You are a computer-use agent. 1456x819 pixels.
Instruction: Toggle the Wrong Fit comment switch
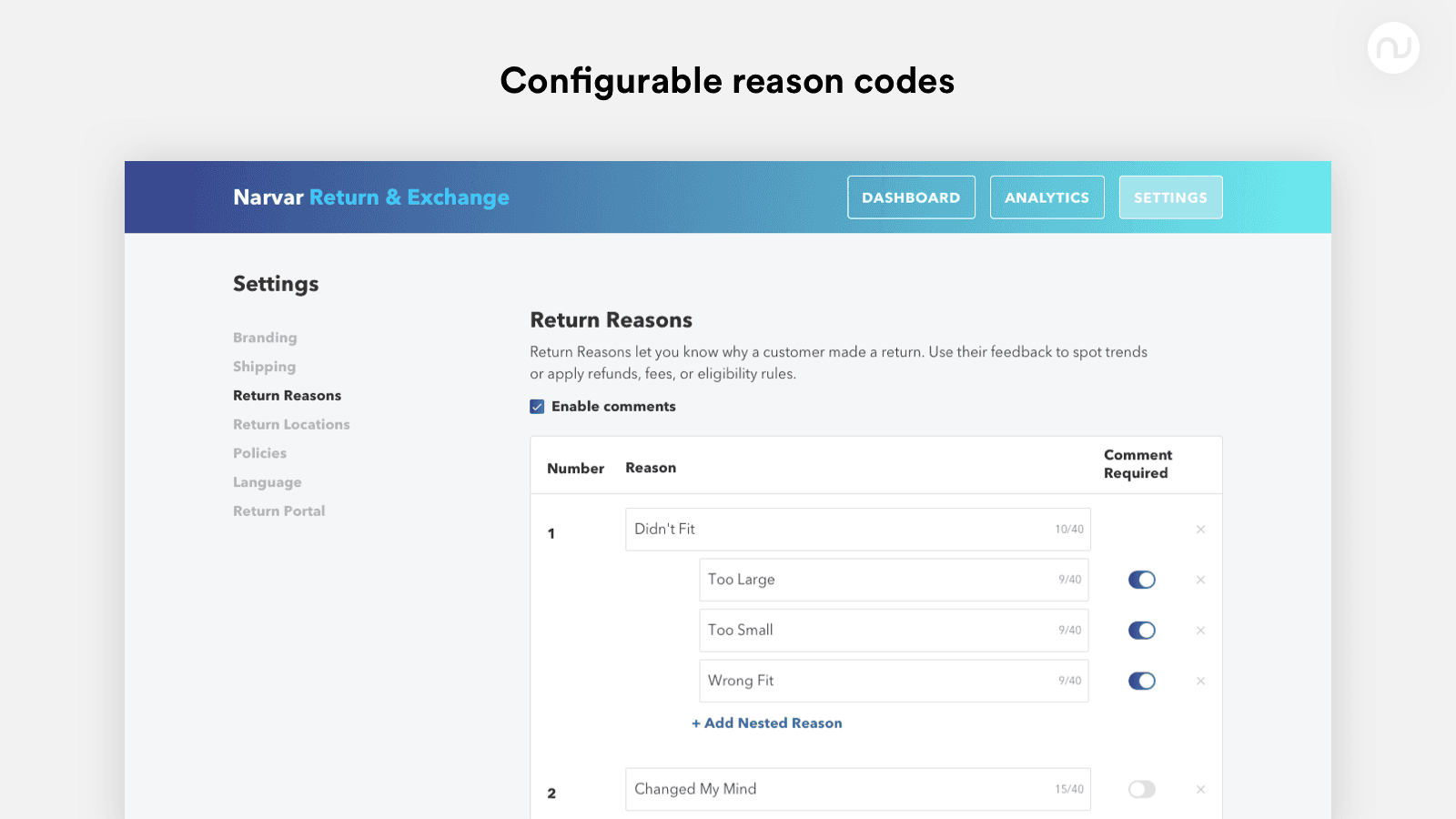(1142, 681)
